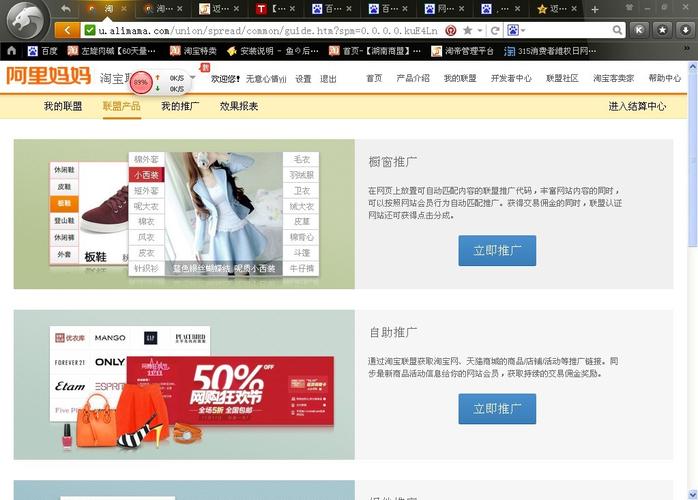Open 进入结算中心 link

pyautogui.click(x=637, y=106)
